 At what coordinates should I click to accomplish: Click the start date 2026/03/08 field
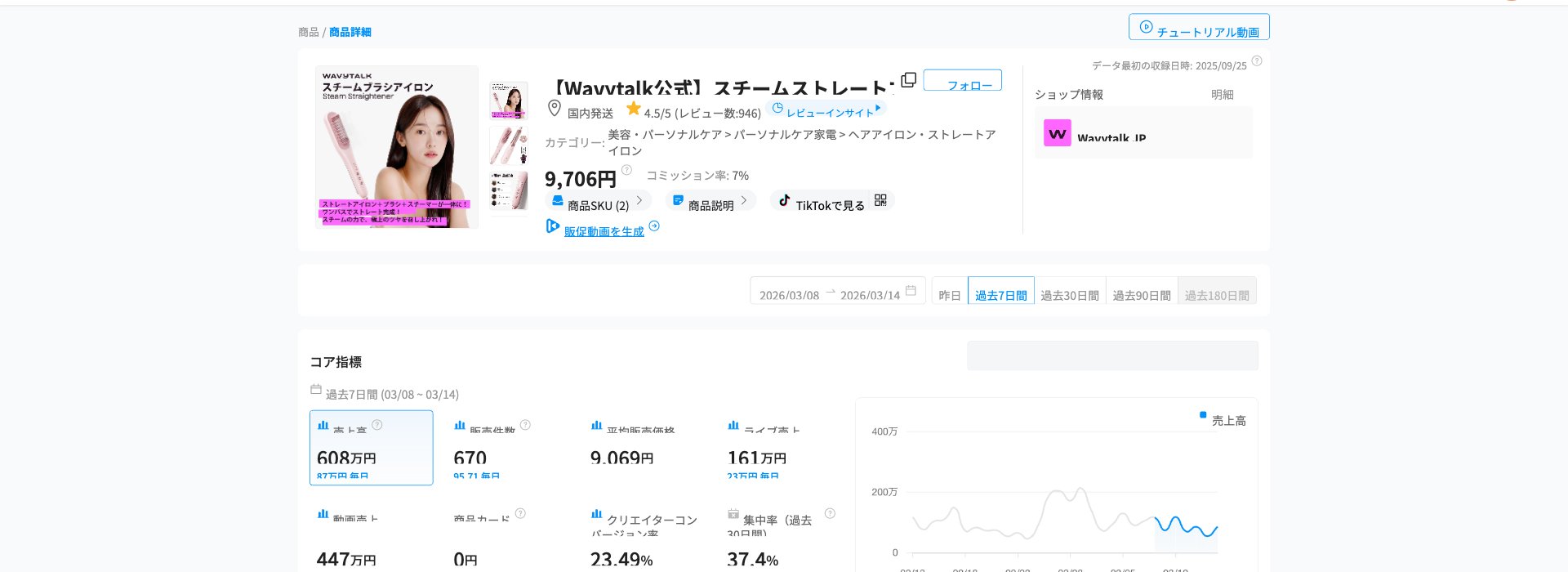789,295
